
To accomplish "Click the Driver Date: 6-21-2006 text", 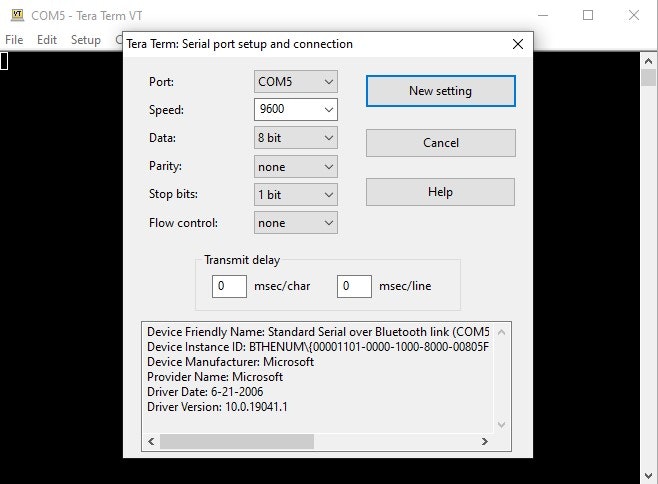I will [x=205, y=392].
